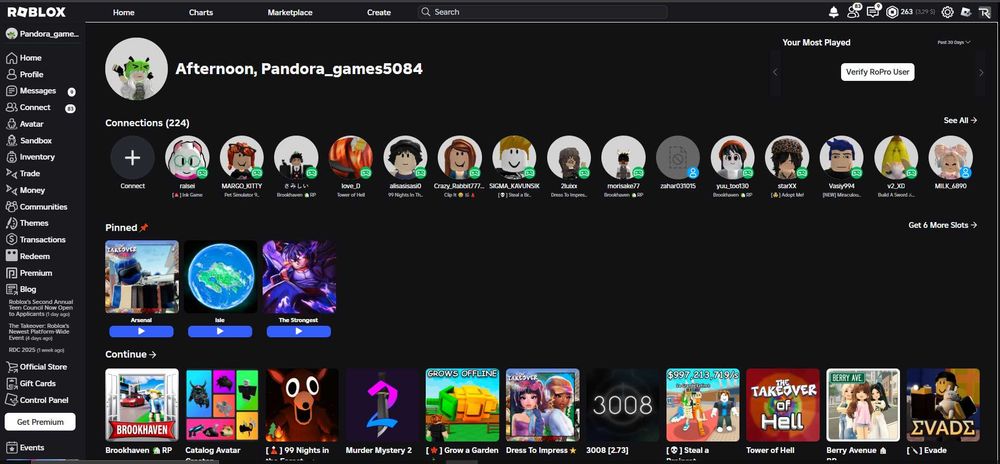Expand the Continue section
The height and width of the screenshot is (464, 1000).
coord(131,354)
